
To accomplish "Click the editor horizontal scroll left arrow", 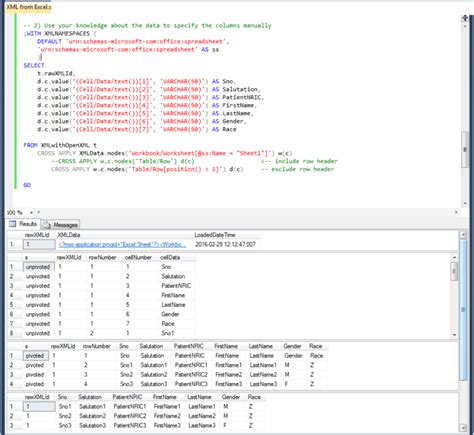I will point(39,212).
